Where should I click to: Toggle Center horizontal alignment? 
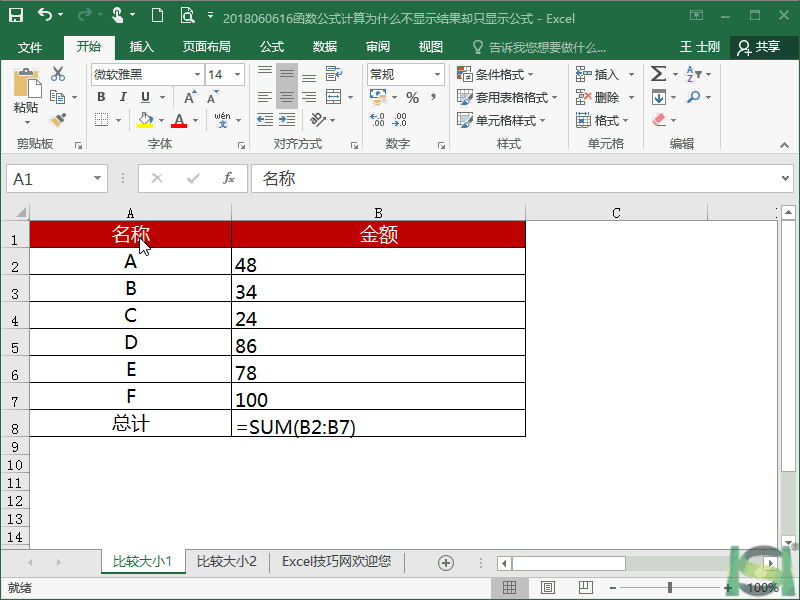tap(287, 97)
